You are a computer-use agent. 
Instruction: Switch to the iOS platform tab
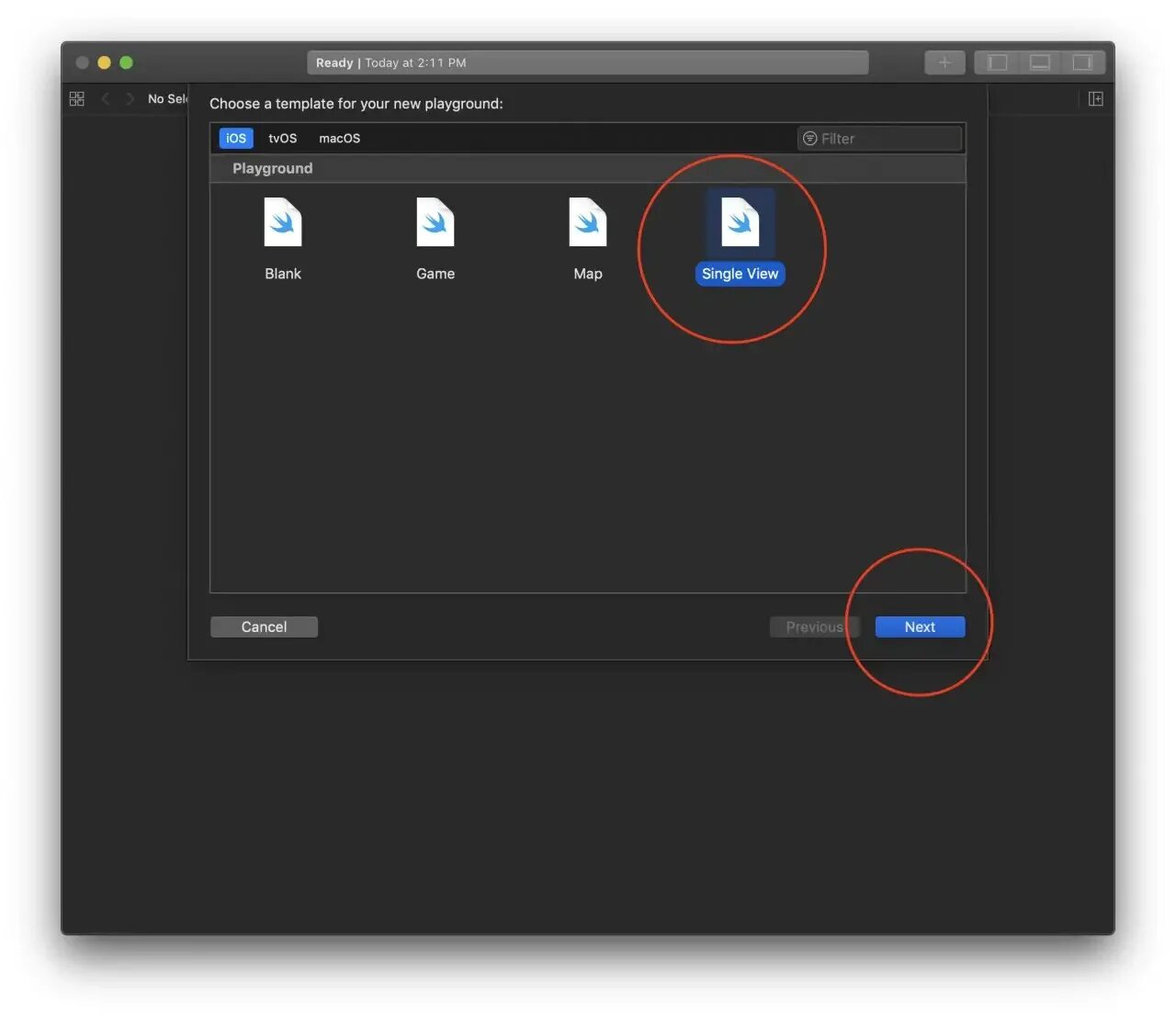[236, 138]
